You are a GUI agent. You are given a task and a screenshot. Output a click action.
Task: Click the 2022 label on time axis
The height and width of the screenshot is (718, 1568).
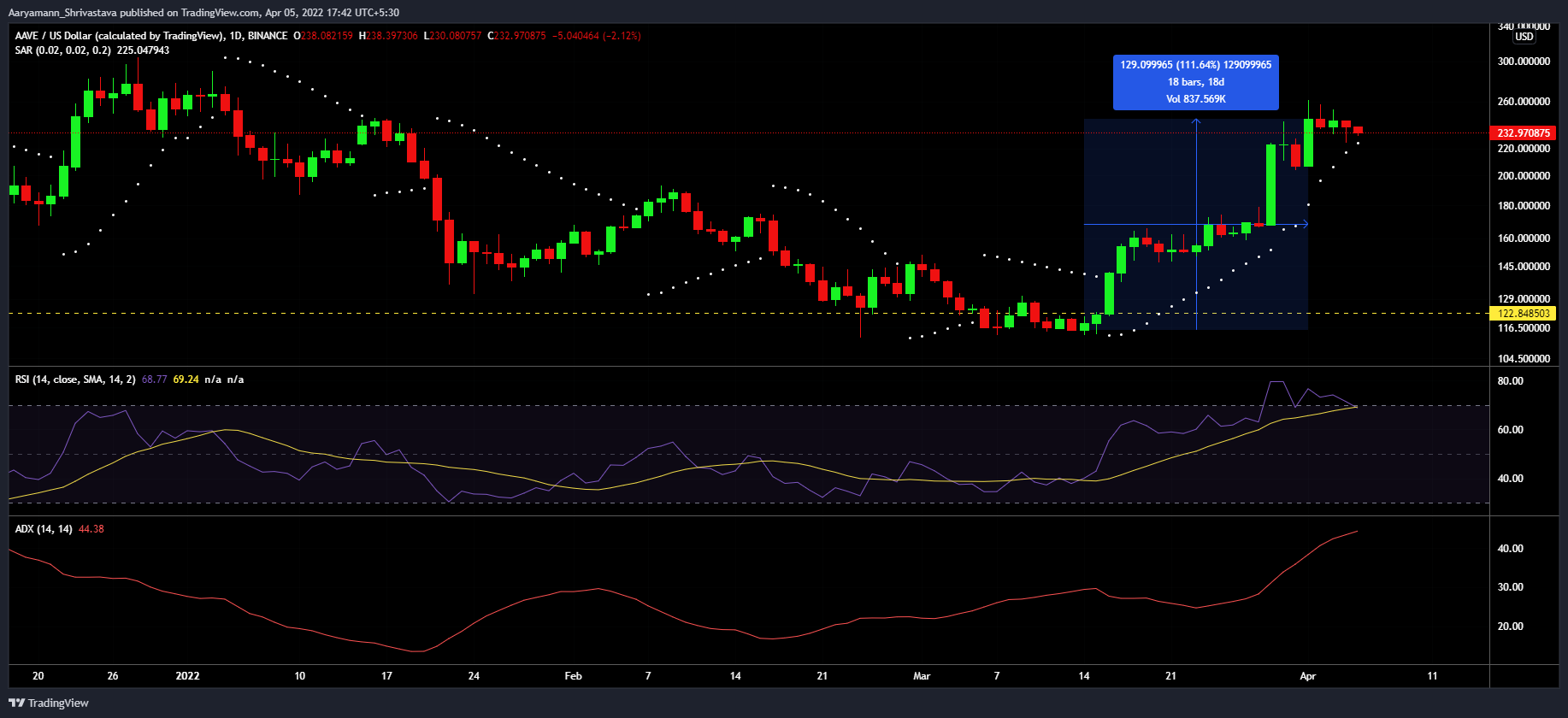click(x=187, y=676)
